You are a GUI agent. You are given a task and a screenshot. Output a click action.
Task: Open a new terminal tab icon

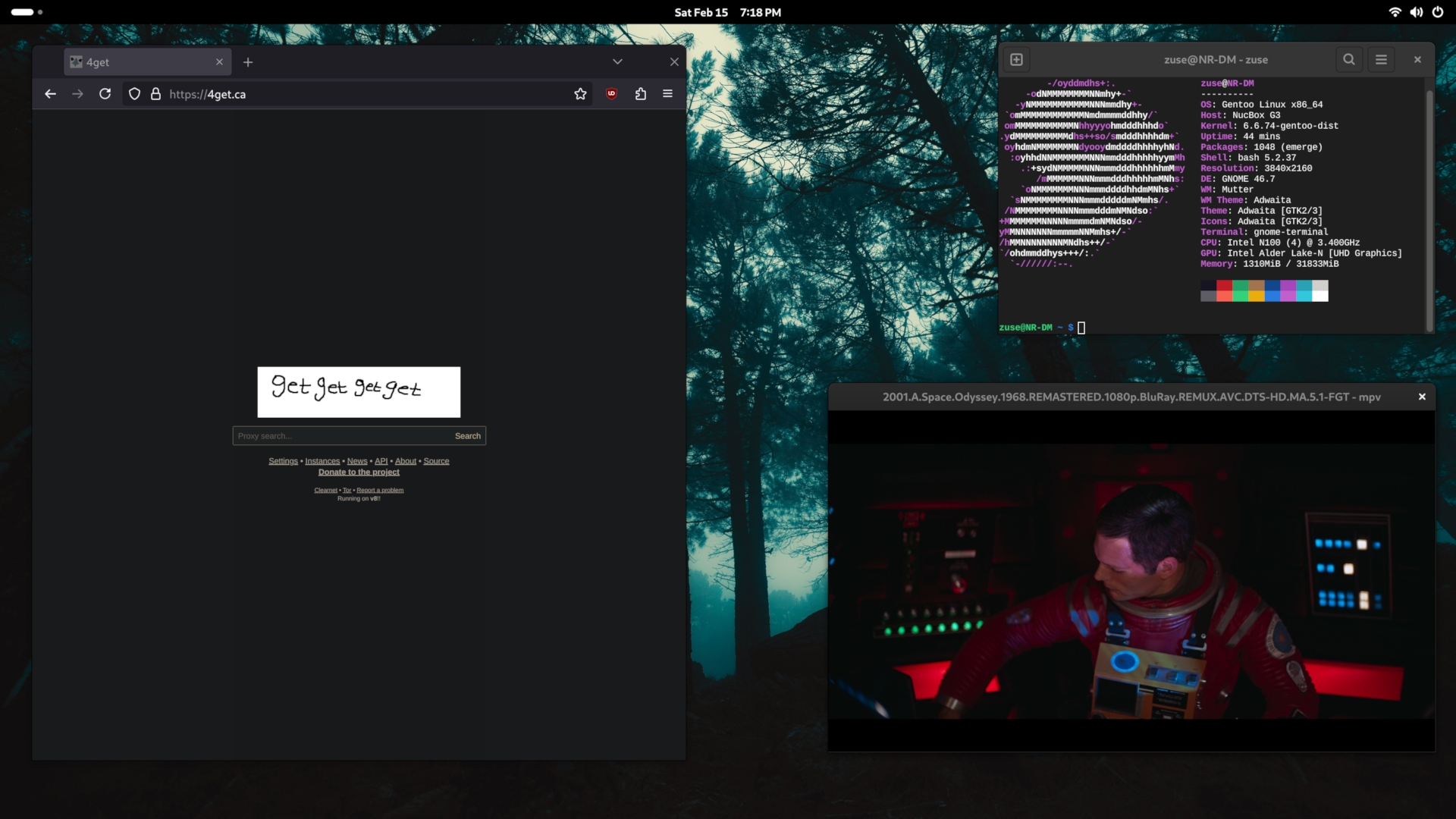pos(1017,59)
